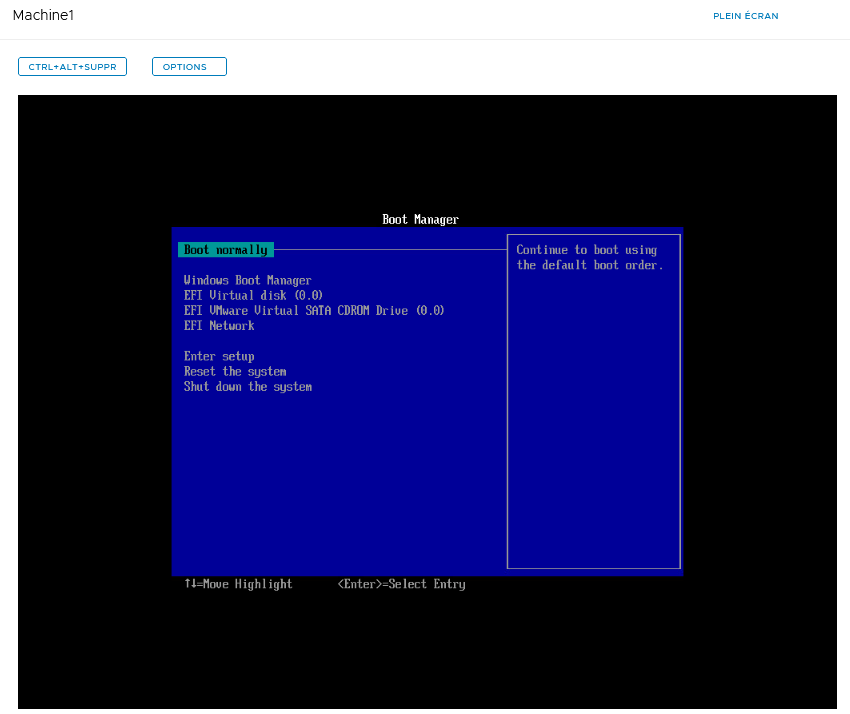Image resolution: width=850 pixels, height=714 pixels.
Task: Click the line right of Boot normally
Action: [x=390, y=250]
